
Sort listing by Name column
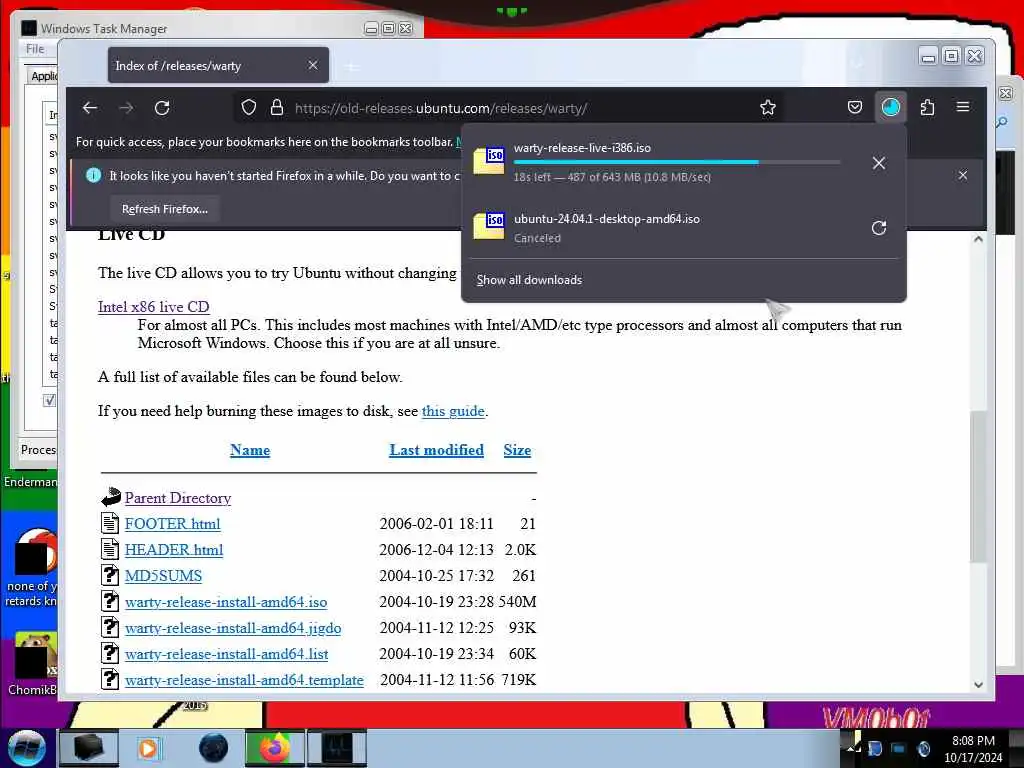(x=250, y=450)
